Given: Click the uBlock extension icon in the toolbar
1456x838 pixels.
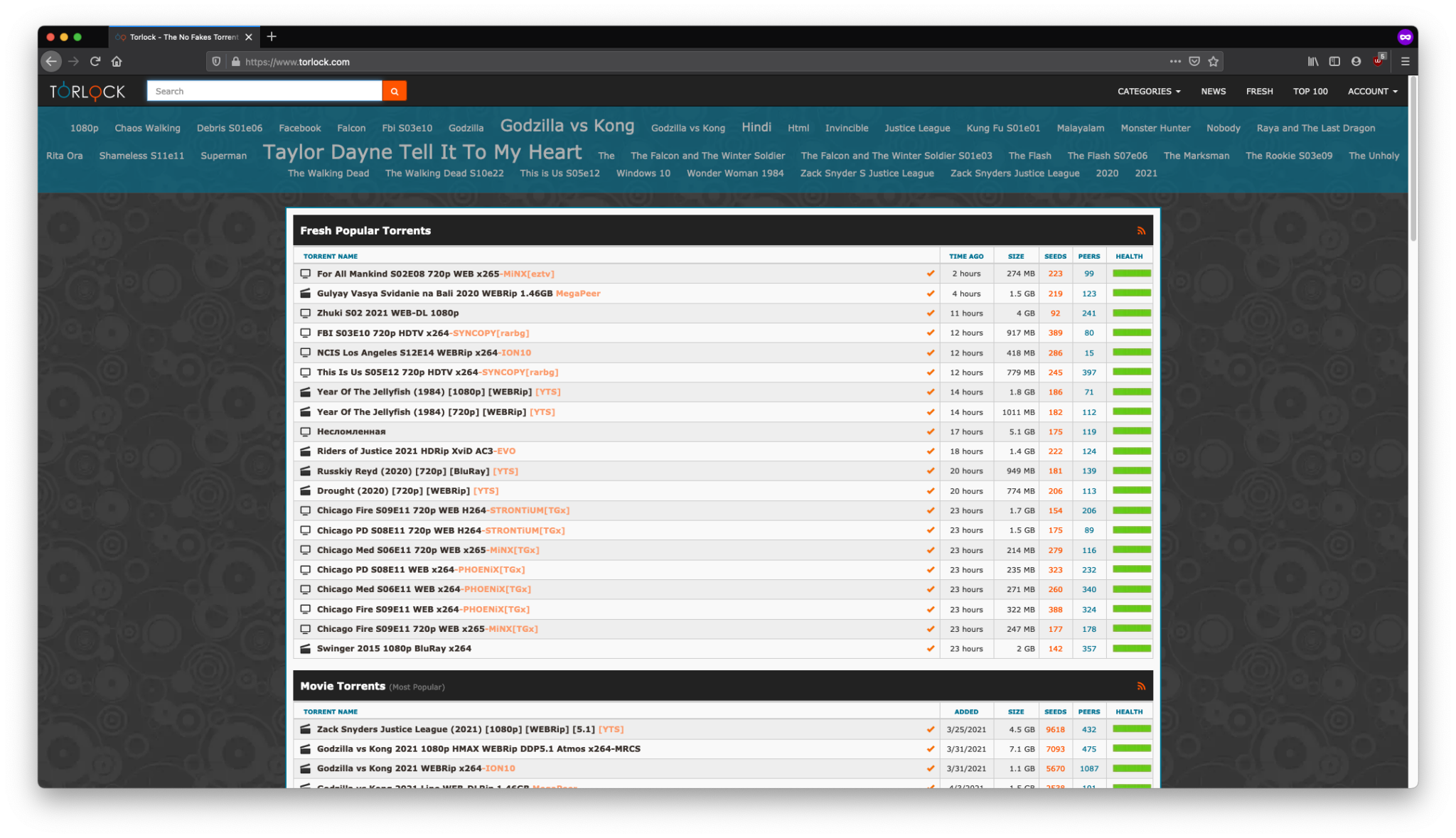Looking at the screenshot, I should click(1378, 62).
